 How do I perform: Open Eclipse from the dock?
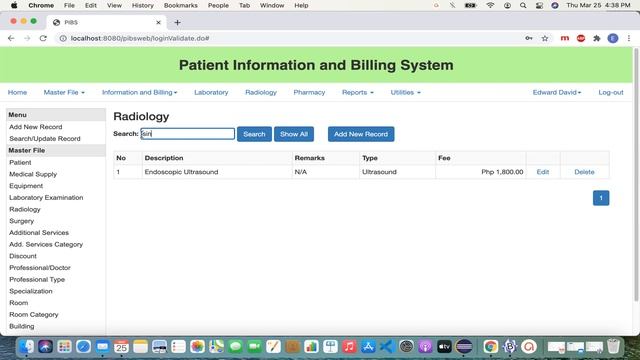pos(464,347)
